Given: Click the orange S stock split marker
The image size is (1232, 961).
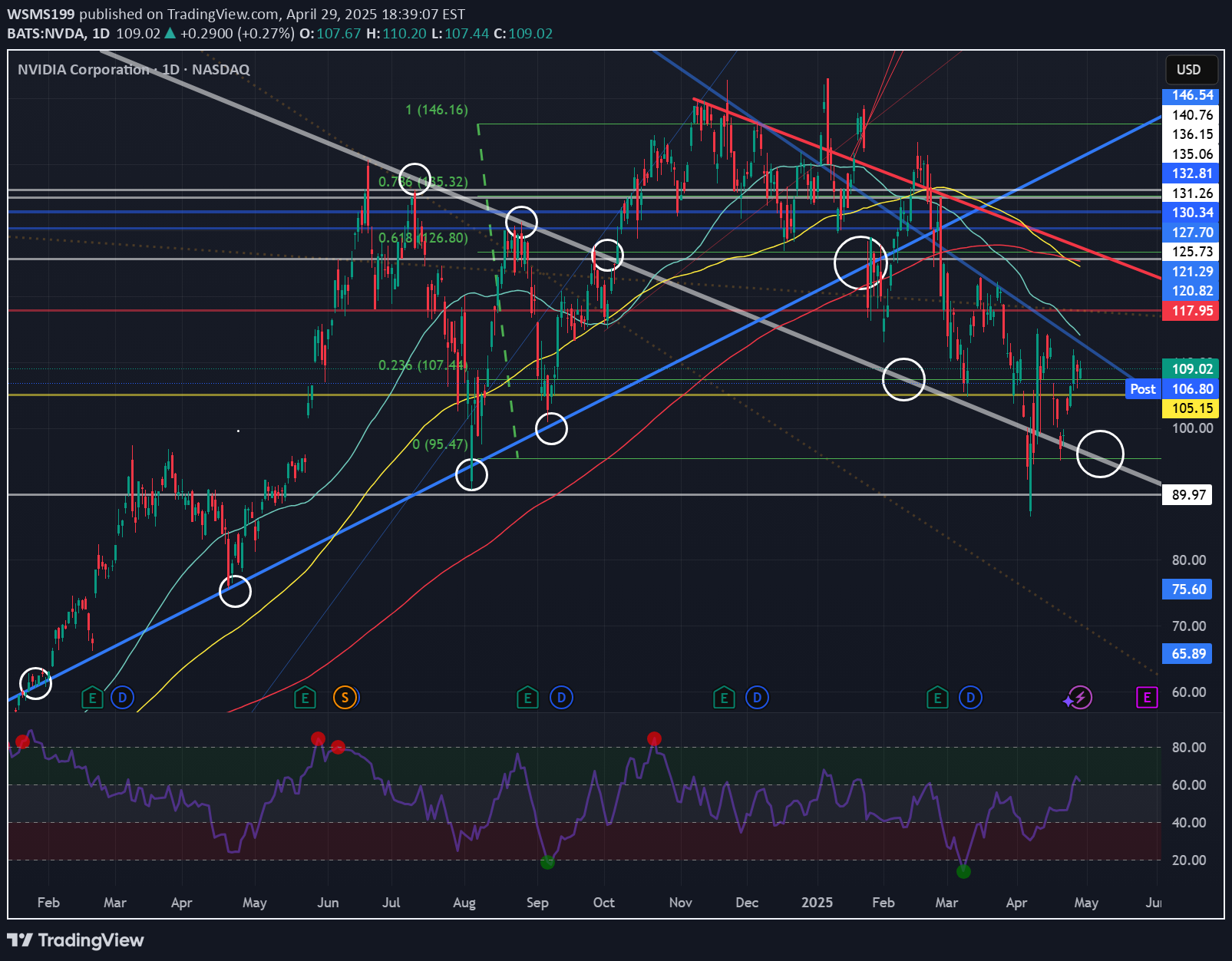Looking at the screenshot, I should pos(345,698).
